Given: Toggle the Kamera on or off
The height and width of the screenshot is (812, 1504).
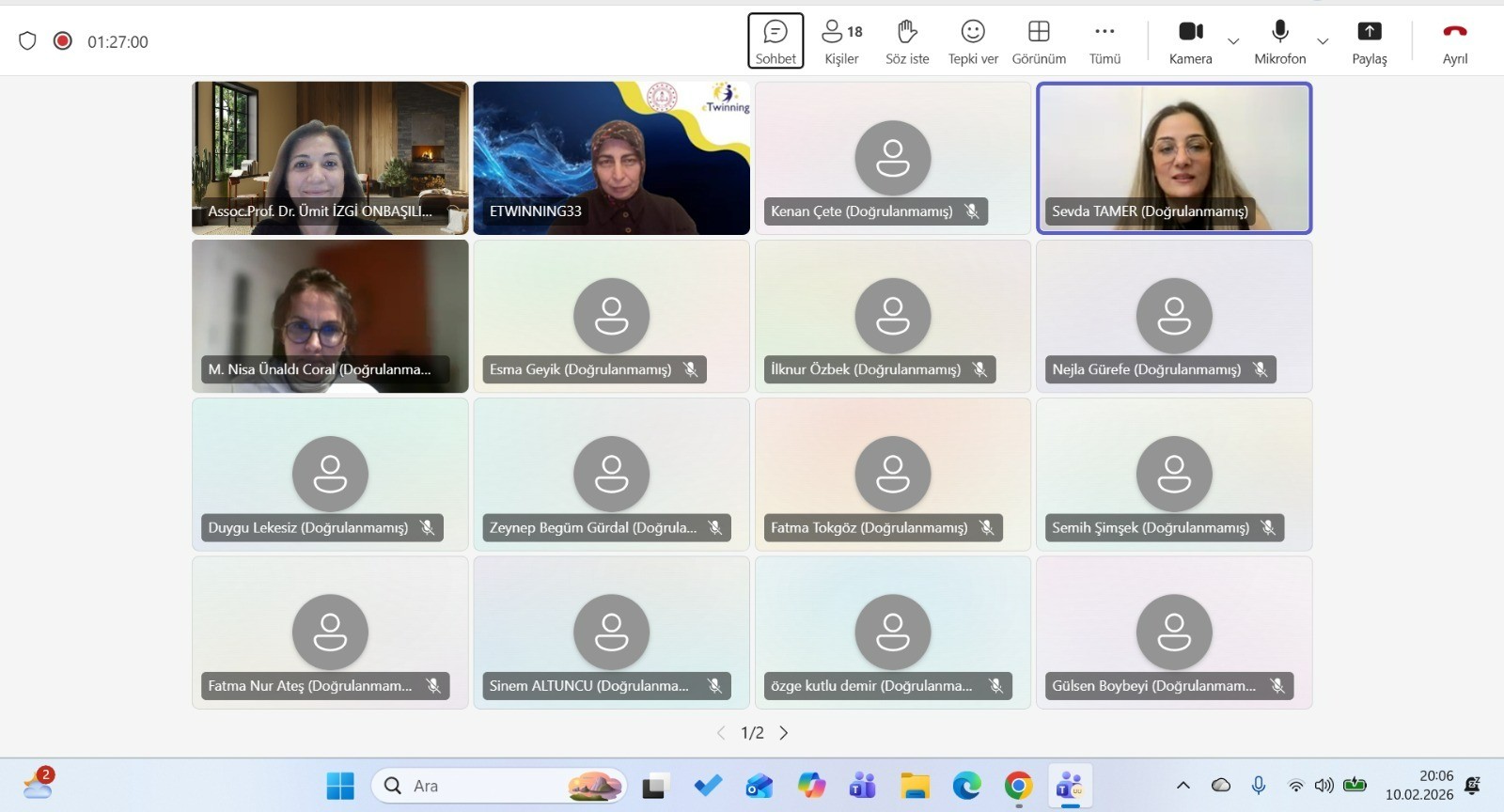Looking at the screenshot, I should [1191, 41].
